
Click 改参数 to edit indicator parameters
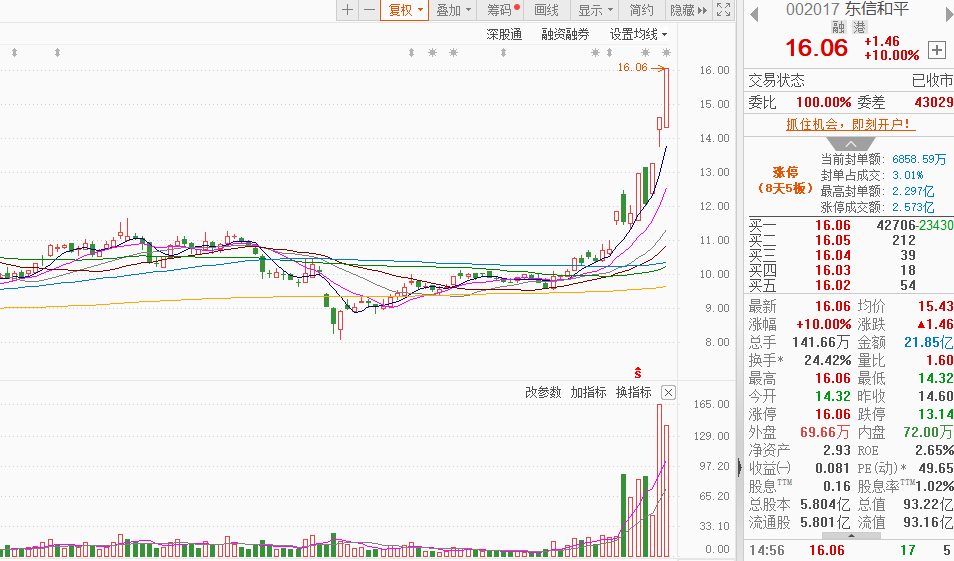(x=543, y=392)
